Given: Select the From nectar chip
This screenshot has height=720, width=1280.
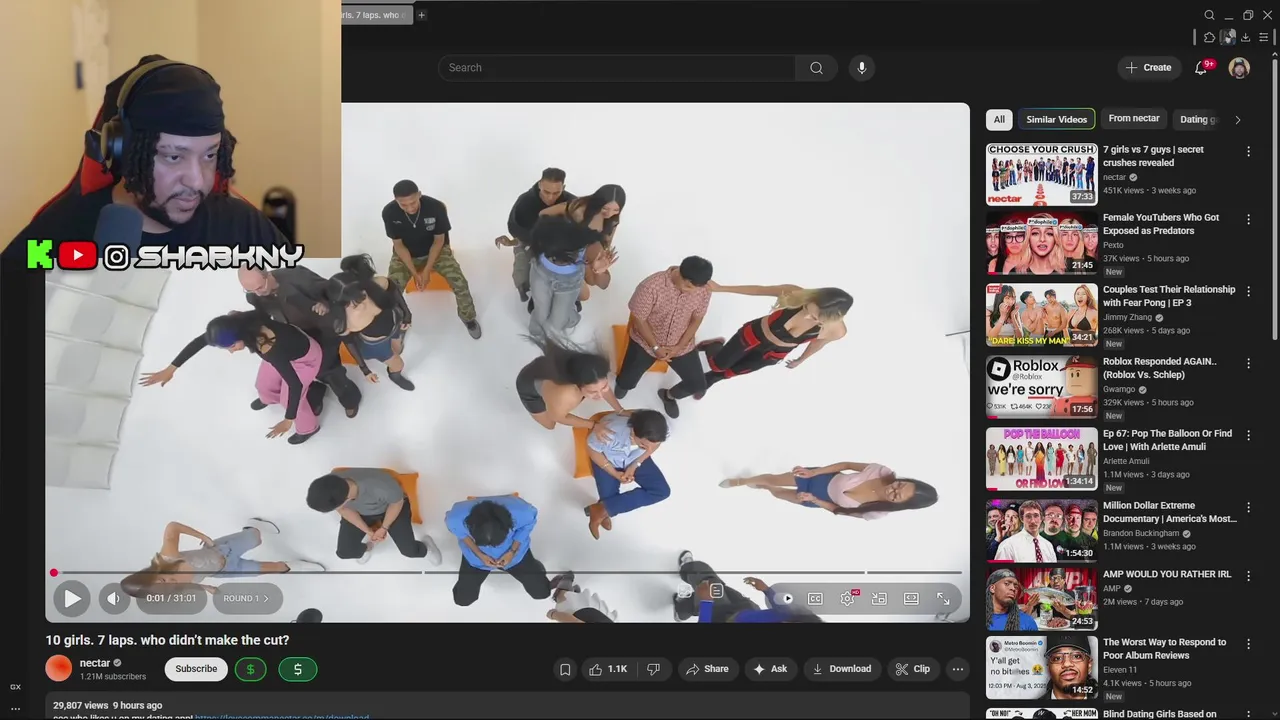Looking at the screenshot, I should tap(1134, 119).
